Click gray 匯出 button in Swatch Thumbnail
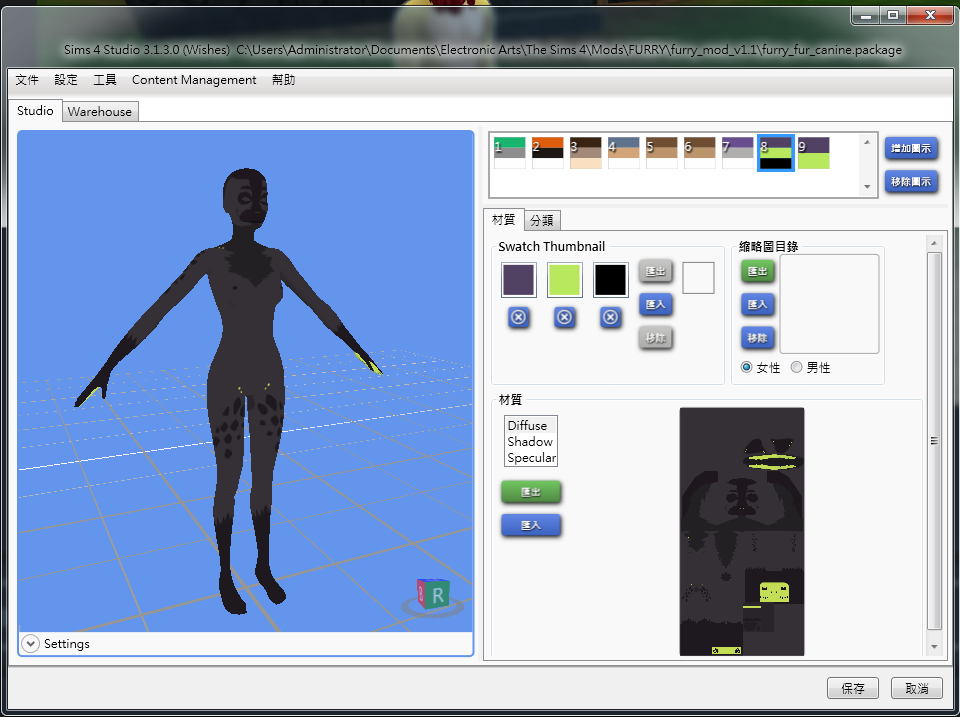Viewport: 960px width, 717px height. tap(655, 271)
